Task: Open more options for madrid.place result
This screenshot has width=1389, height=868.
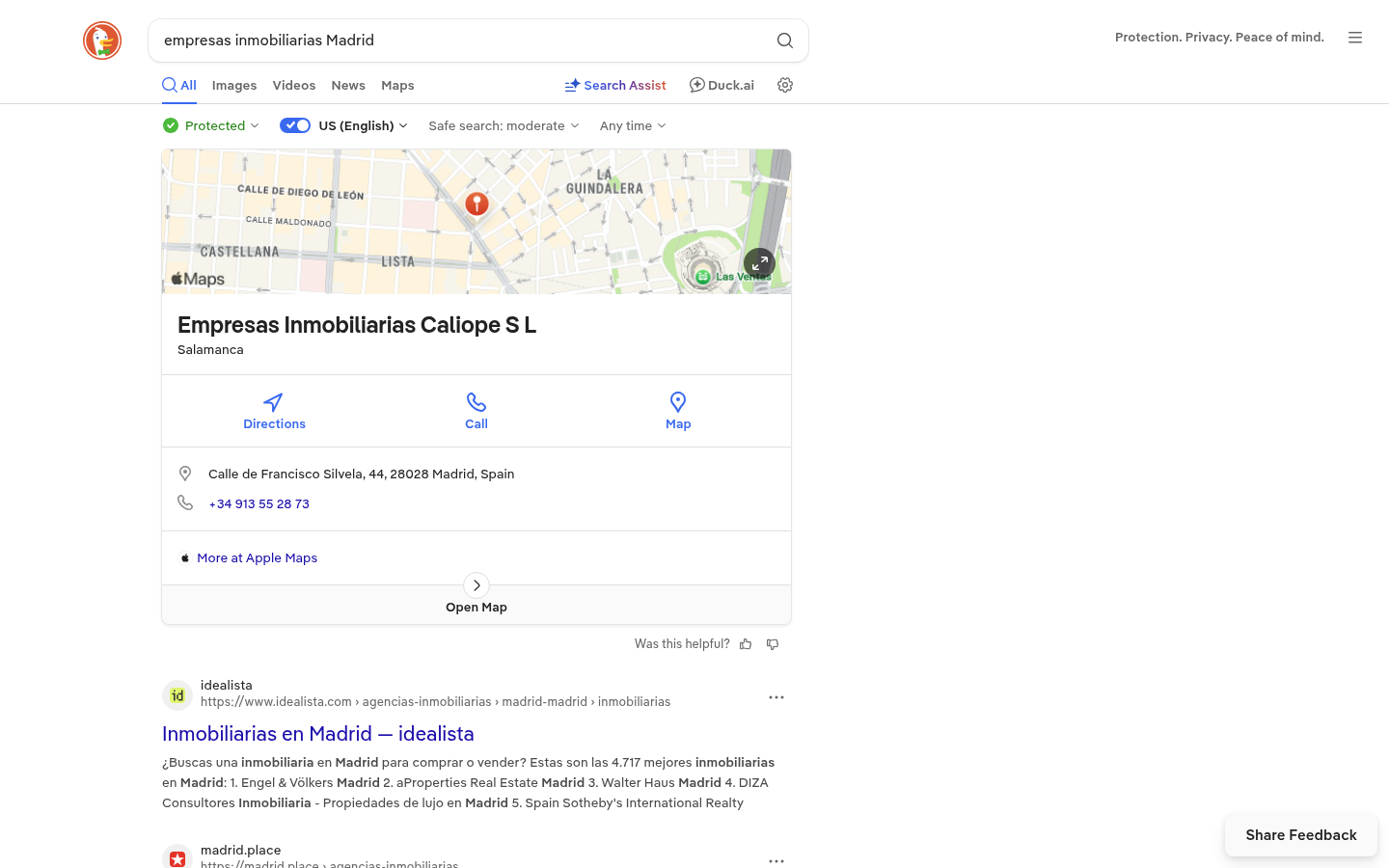Action: [x=776, y=860]
